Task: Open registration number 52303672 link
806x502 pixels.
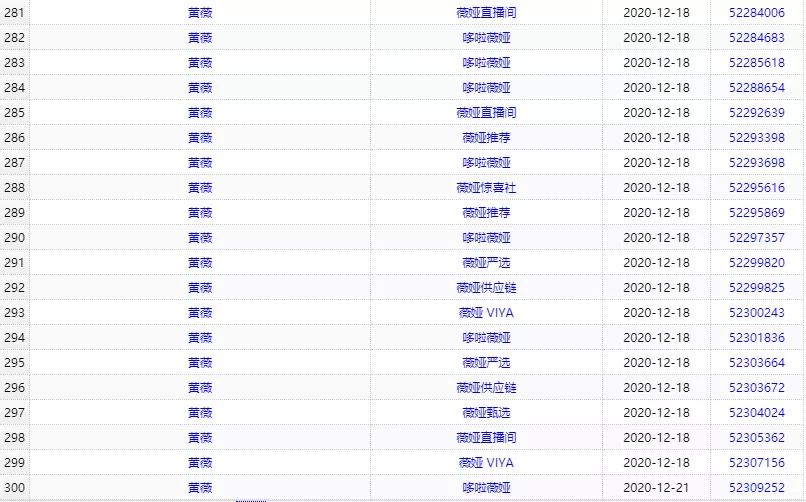Action: click(x=757, y=387)
